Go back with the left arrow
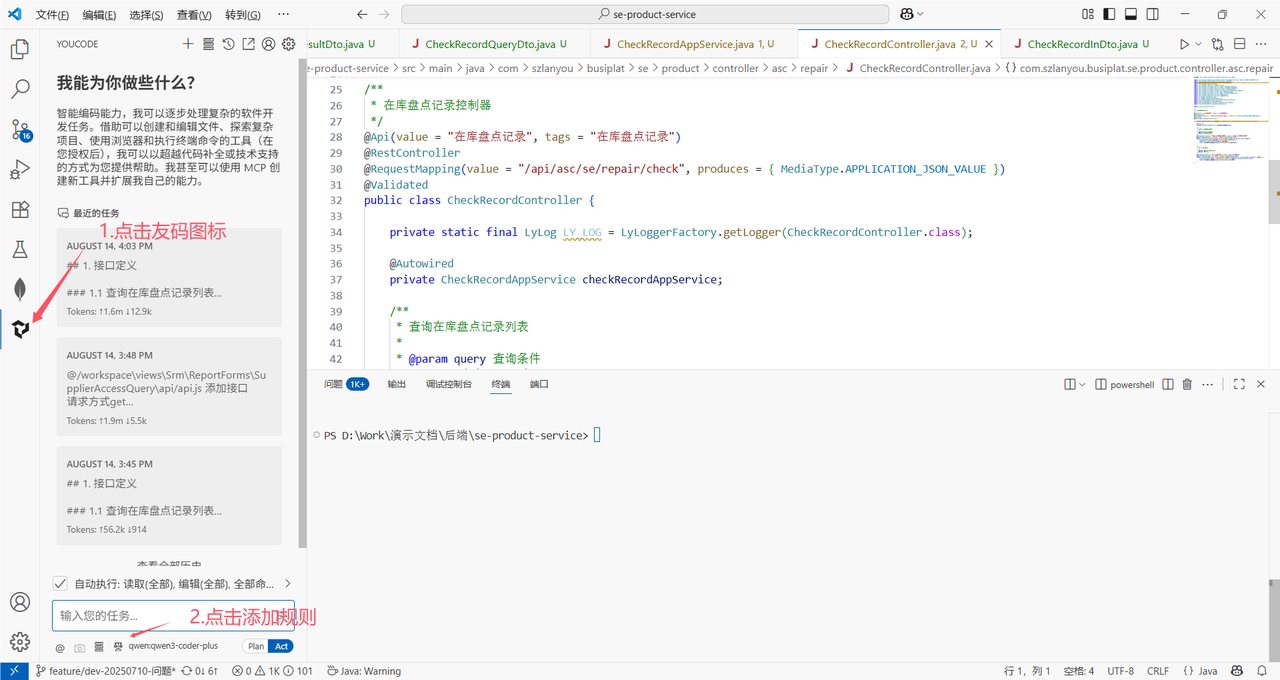This screenshot has width=1280, height=680. pyautogui.click(x=362, y=14)
